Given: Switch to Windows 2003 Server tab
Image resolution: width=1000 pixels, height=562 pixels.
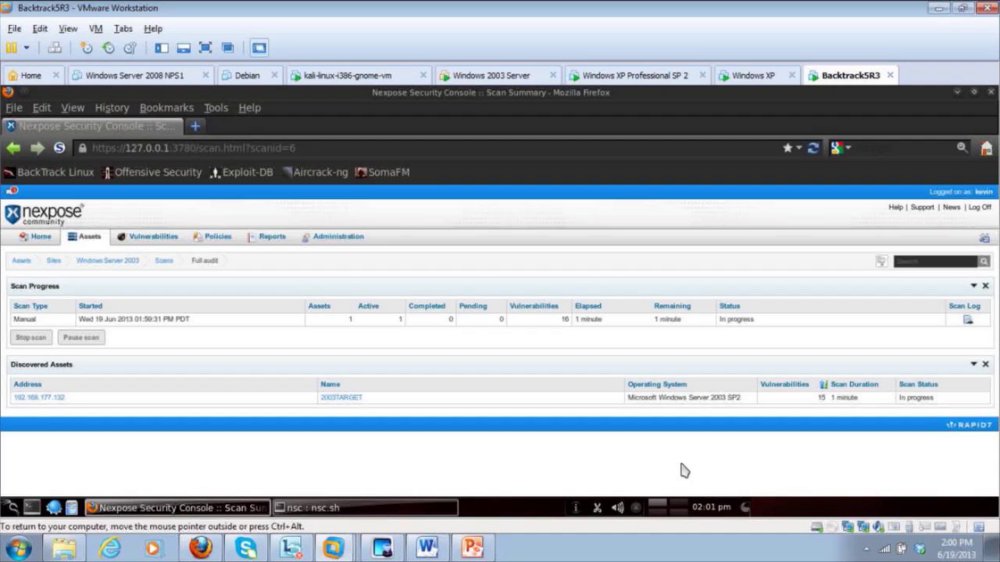Looking at the screenshot, I should click(491, 75).
